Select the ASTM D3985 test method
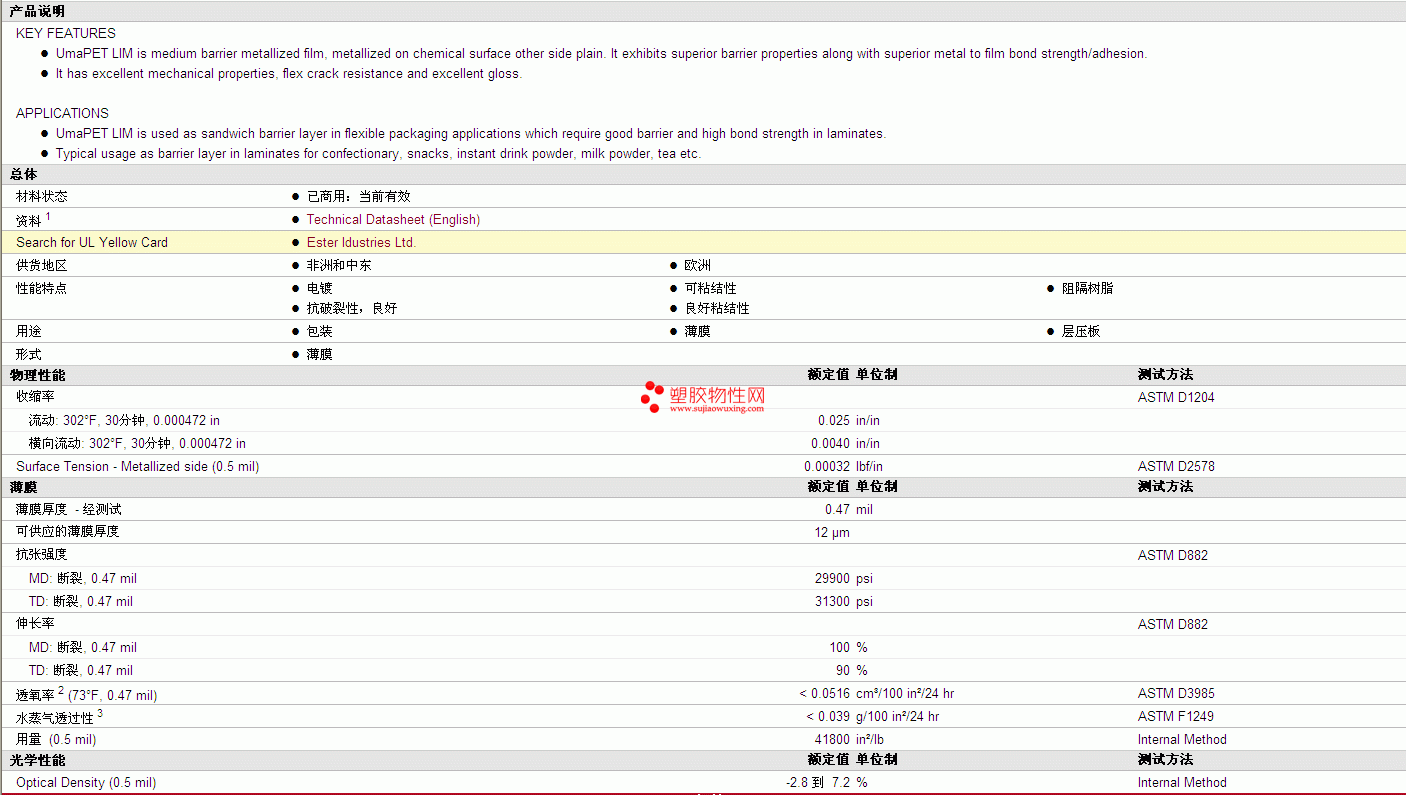This screenshot has width=1406, height=795. click(1176, 694)
